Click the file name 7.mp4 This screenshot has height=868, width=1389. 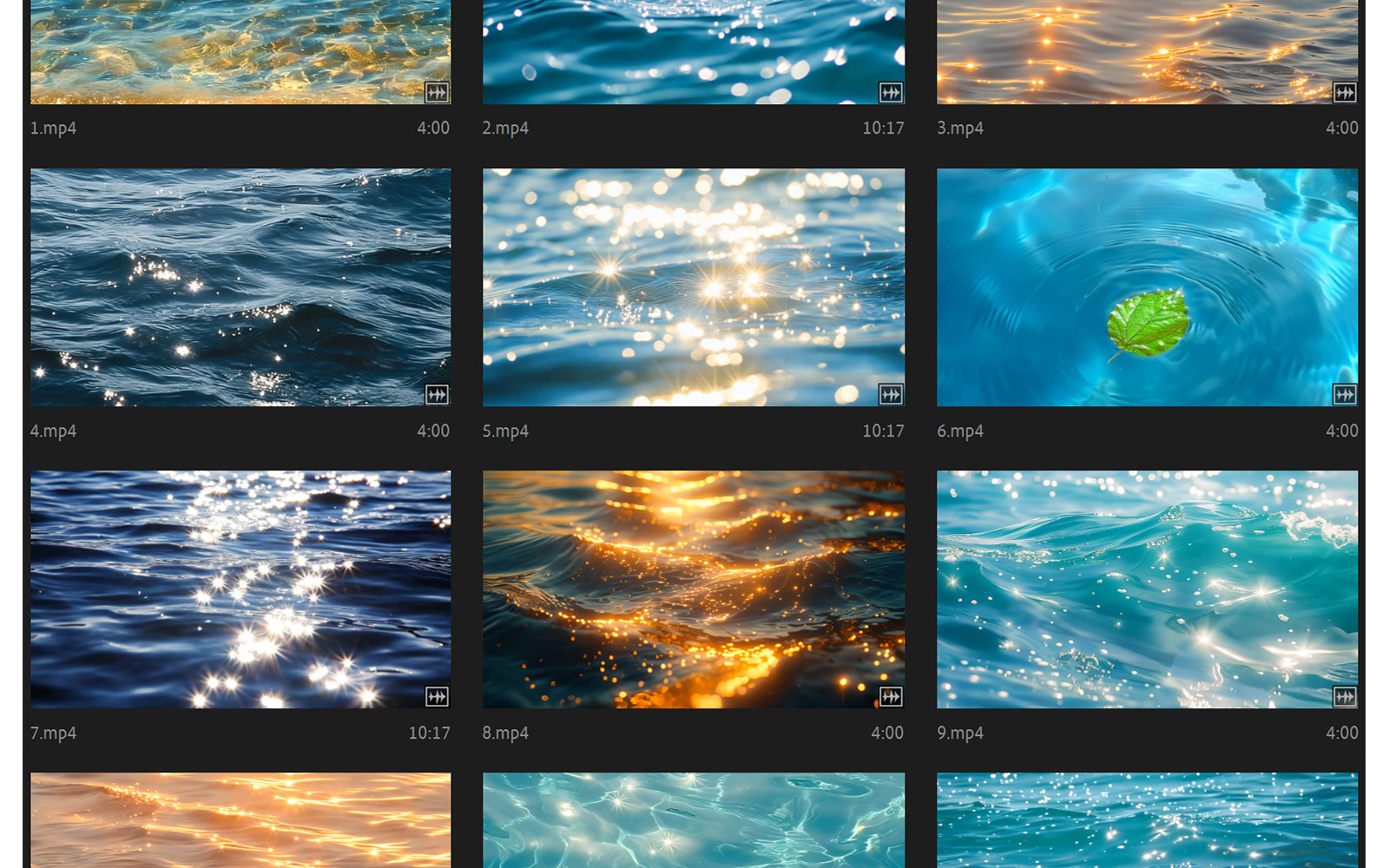tap(53, 733)
